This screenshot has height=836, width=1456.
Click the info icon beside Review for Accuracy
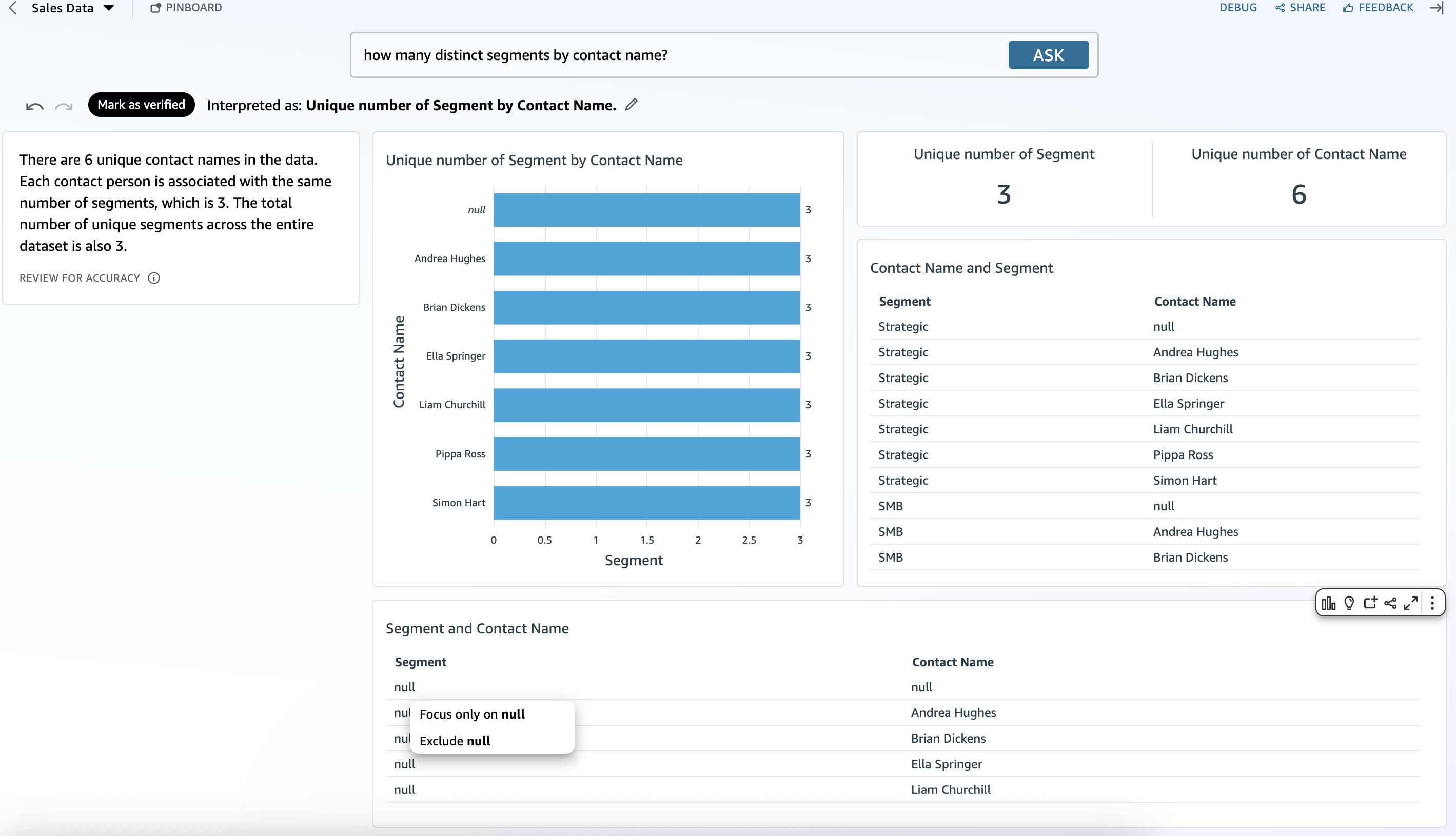[154, 278]
